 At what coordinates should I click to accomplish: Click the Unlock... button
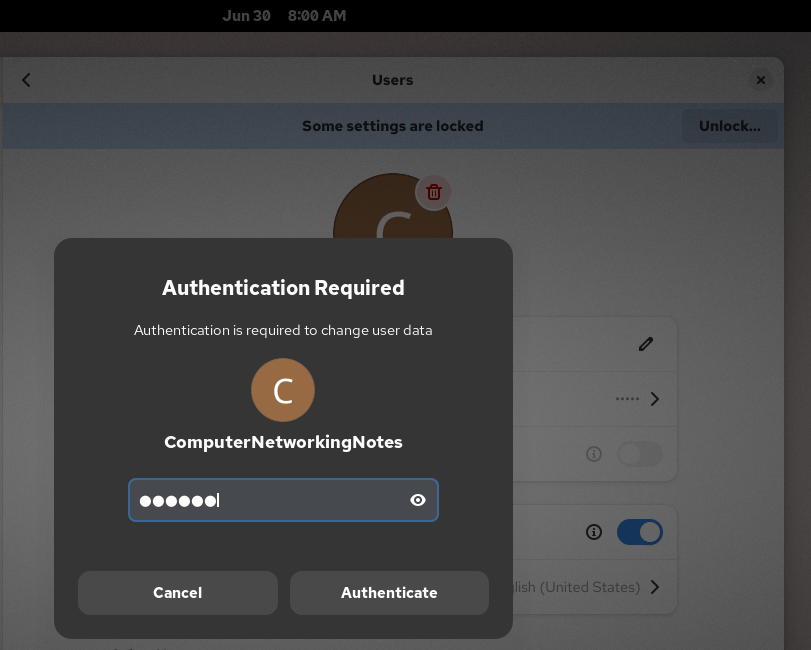(x=729, y=126)
